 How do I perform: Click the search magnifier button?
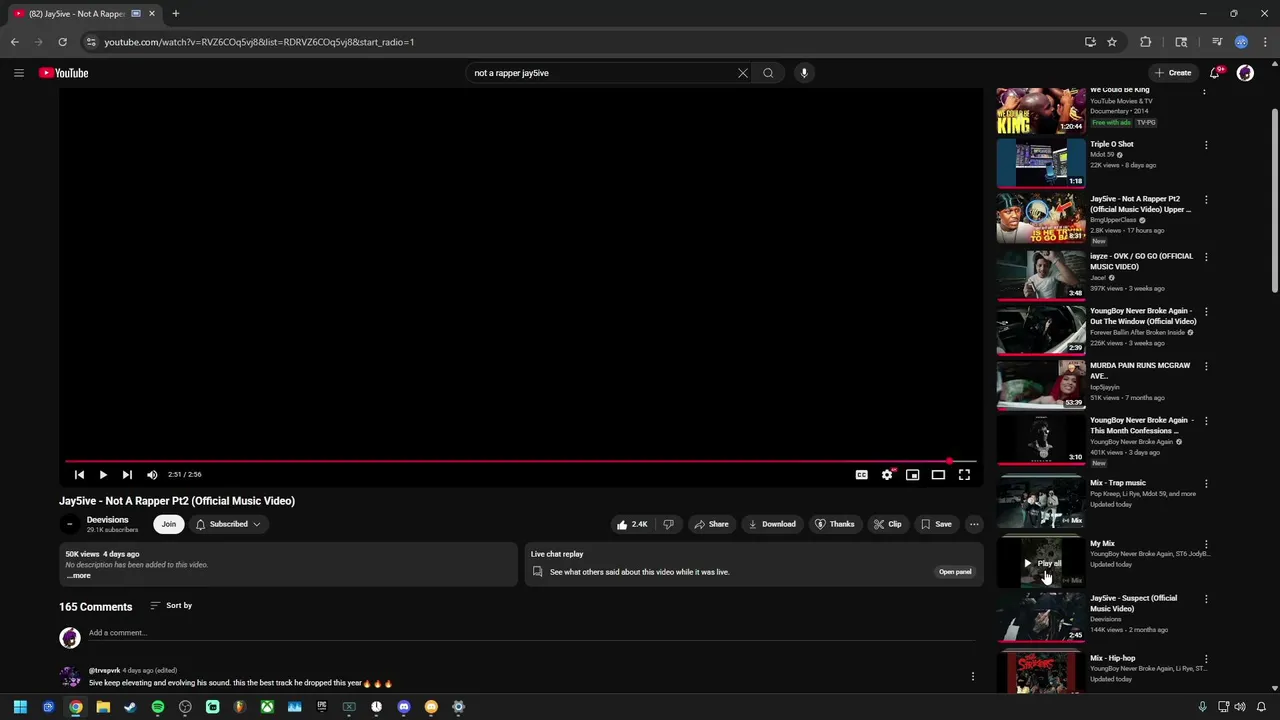click(768, 73)
